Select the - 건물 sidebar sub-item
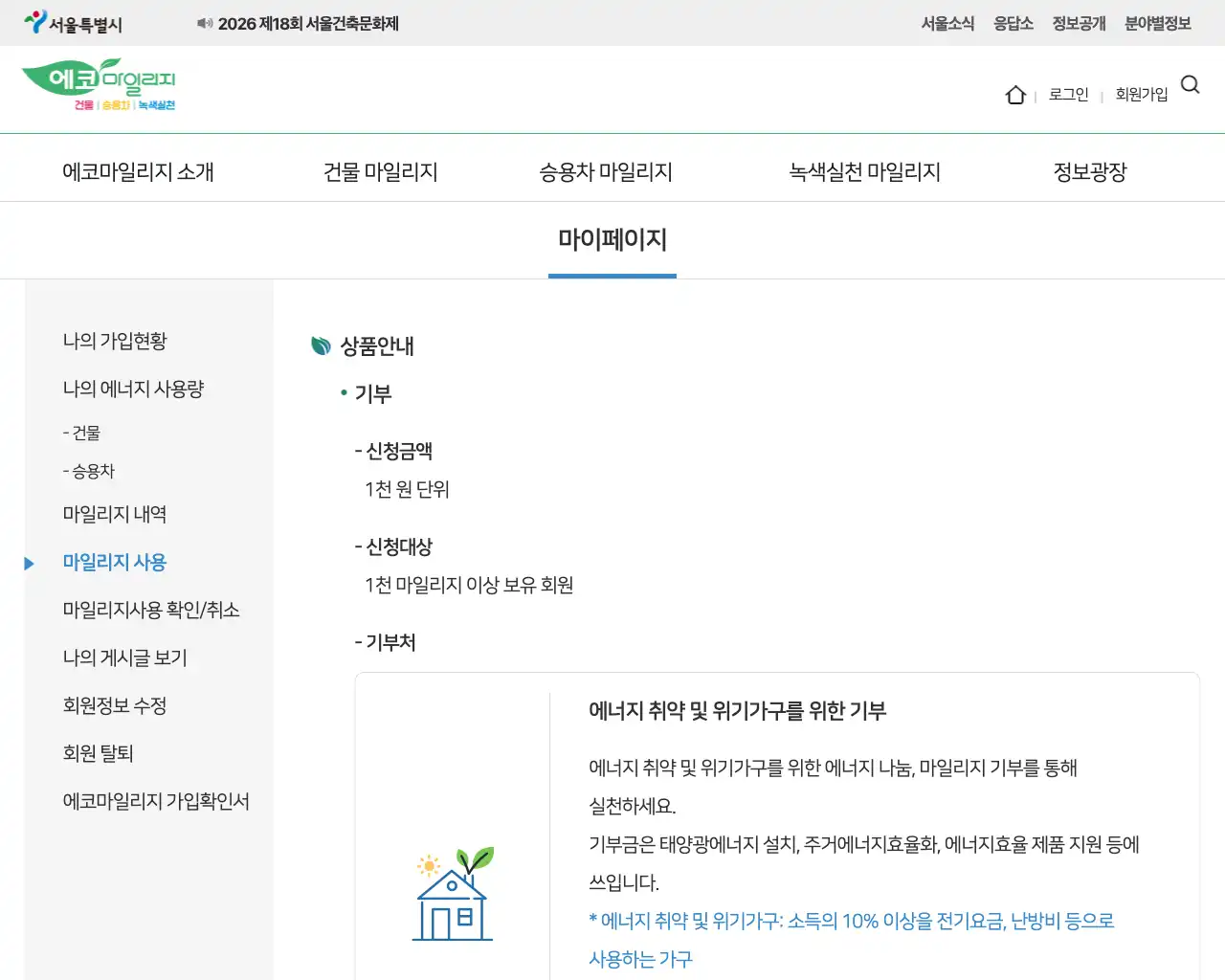 click(x=81, y=433)
